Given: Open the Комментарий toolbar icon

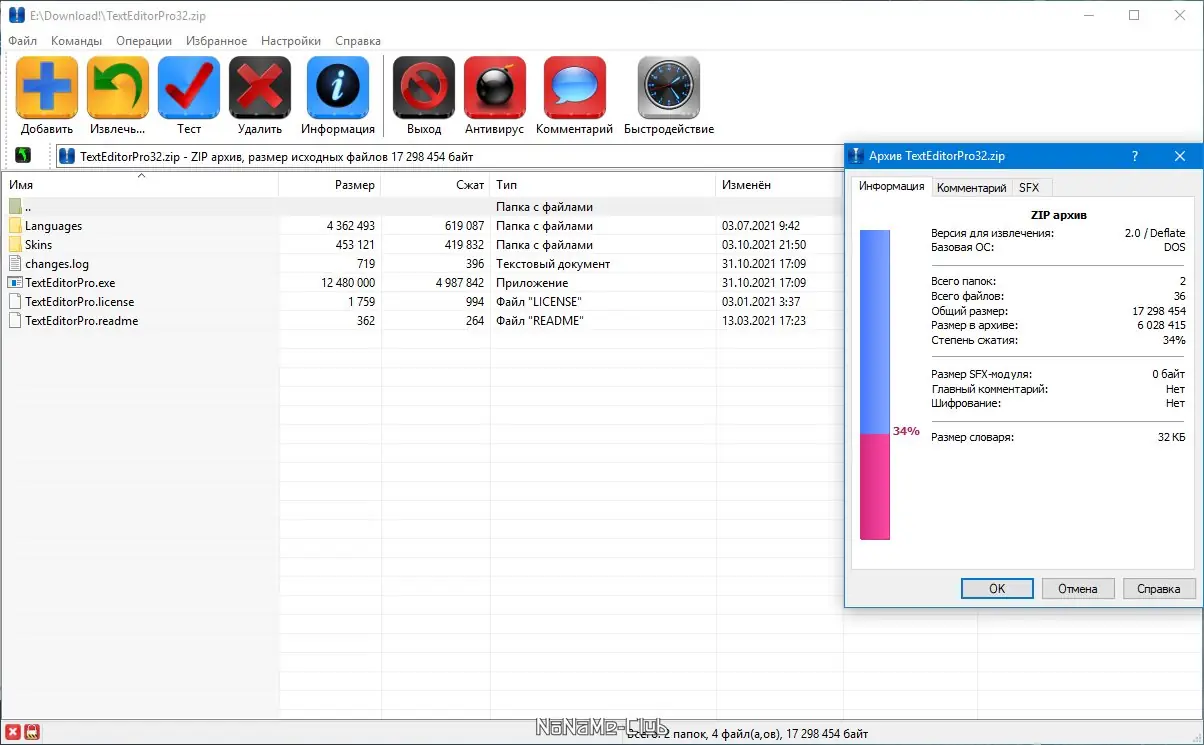Looking at the screenshot, I should [x=573, y=87].
